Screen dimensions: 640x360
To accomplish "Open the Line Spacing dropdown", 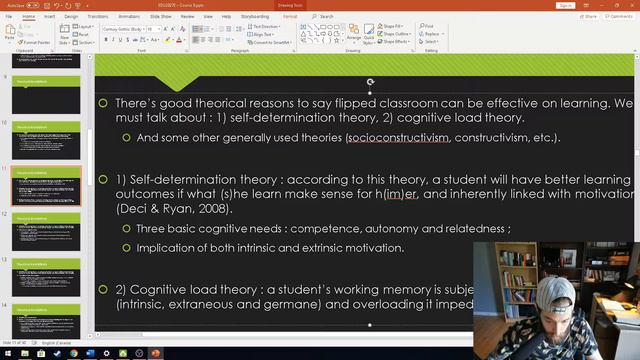I will tap(239, 29).
